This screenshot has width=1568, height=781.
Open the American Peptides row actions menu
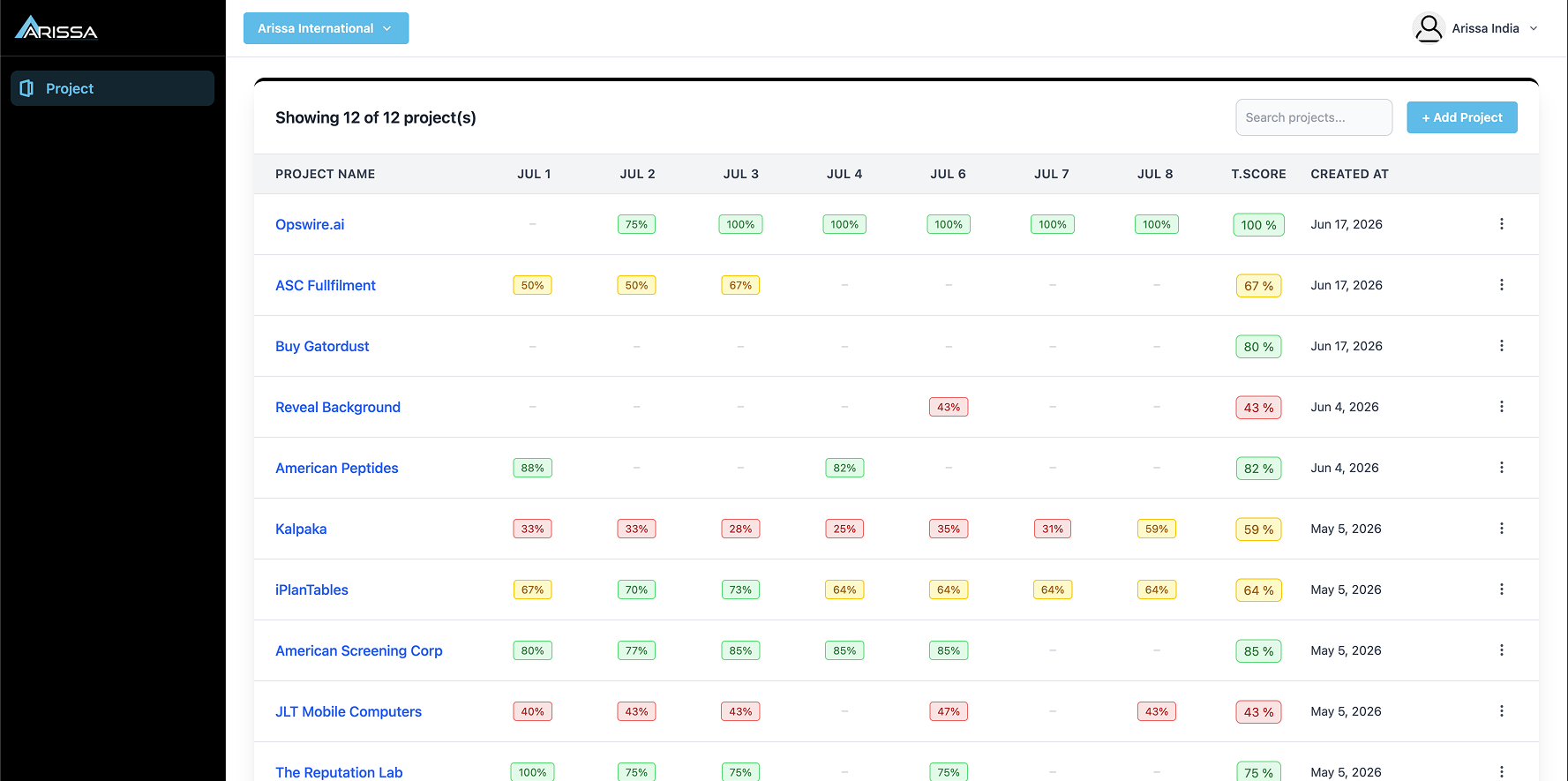(x=1501, y=468)
